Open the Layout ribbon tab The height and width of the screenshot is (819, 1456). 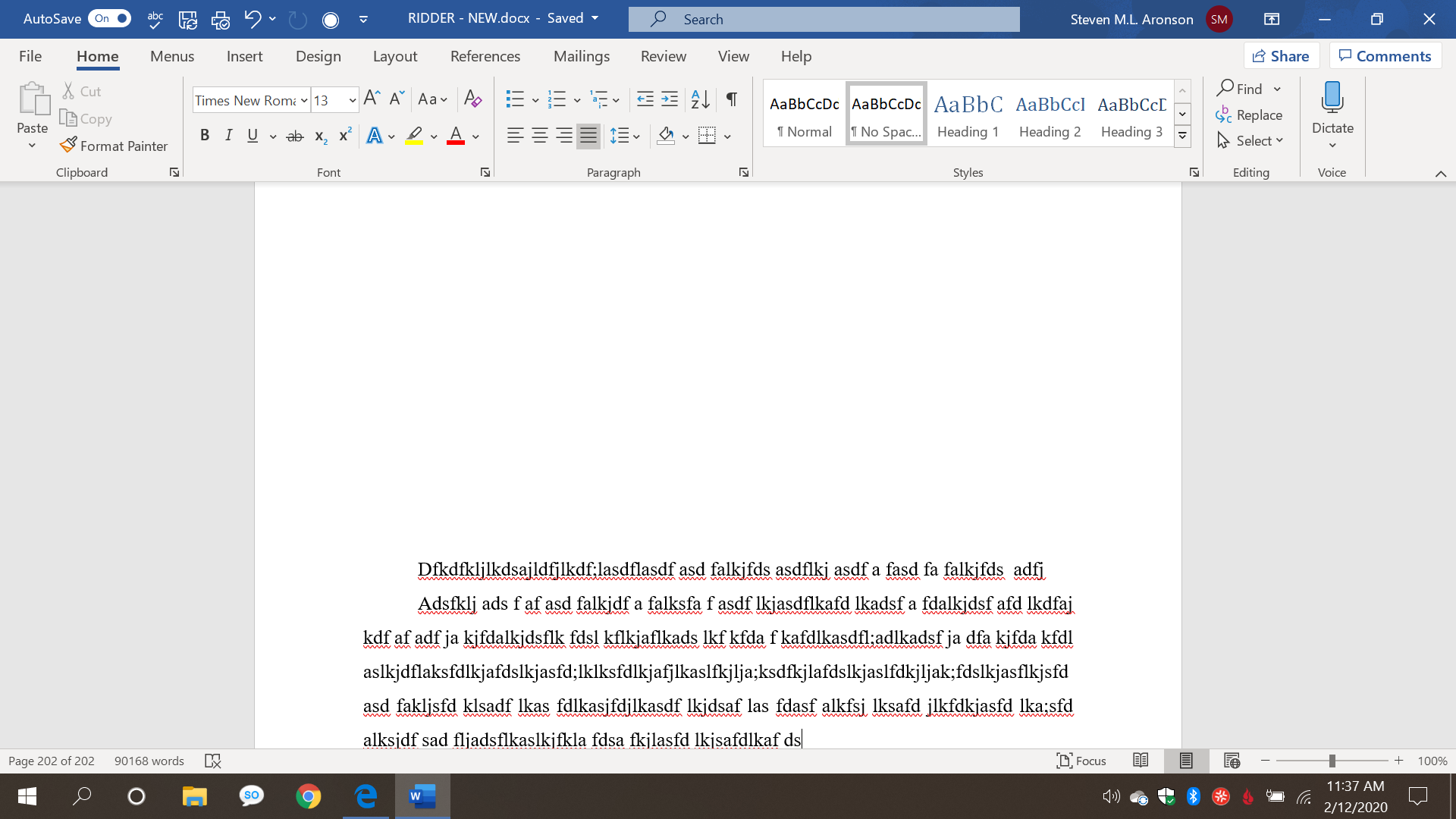(395, 56)
